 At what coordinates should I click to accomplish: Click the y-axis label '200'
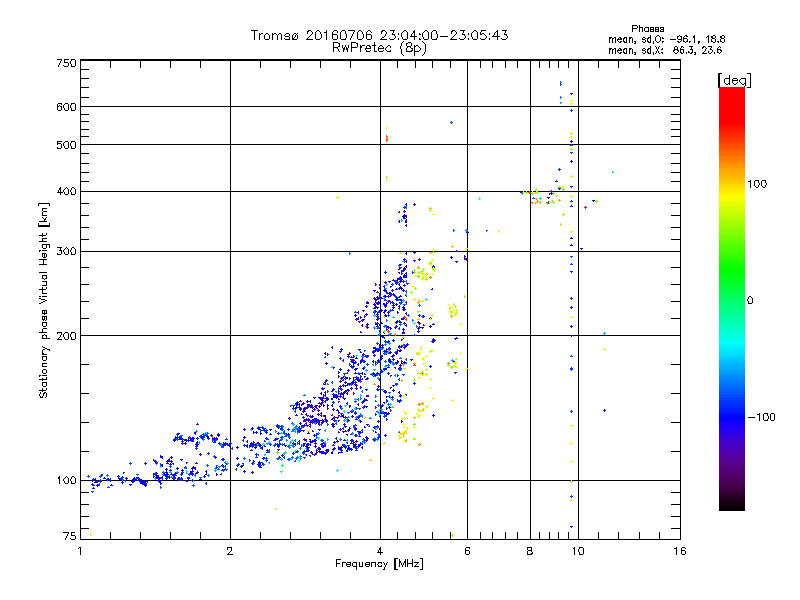(67, 336)
